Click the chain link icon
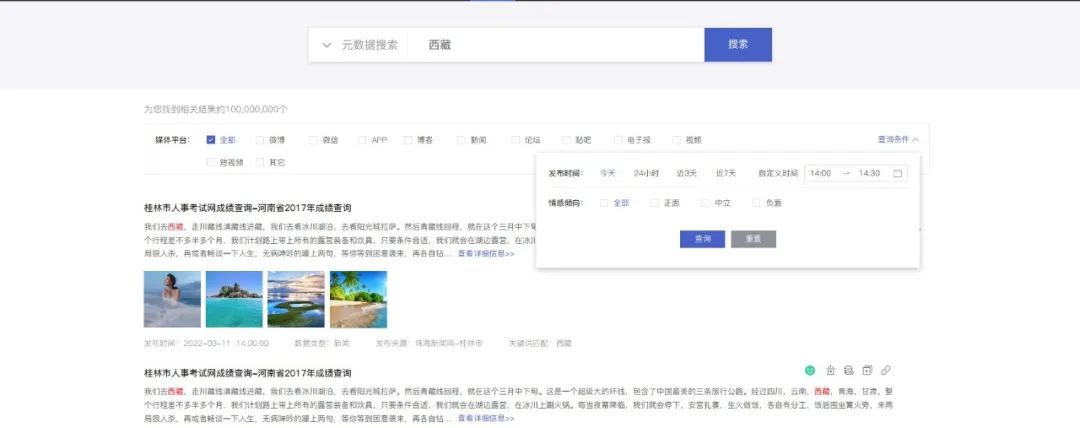This screenshot has width=1080, height=428. [x=886, y=370]
